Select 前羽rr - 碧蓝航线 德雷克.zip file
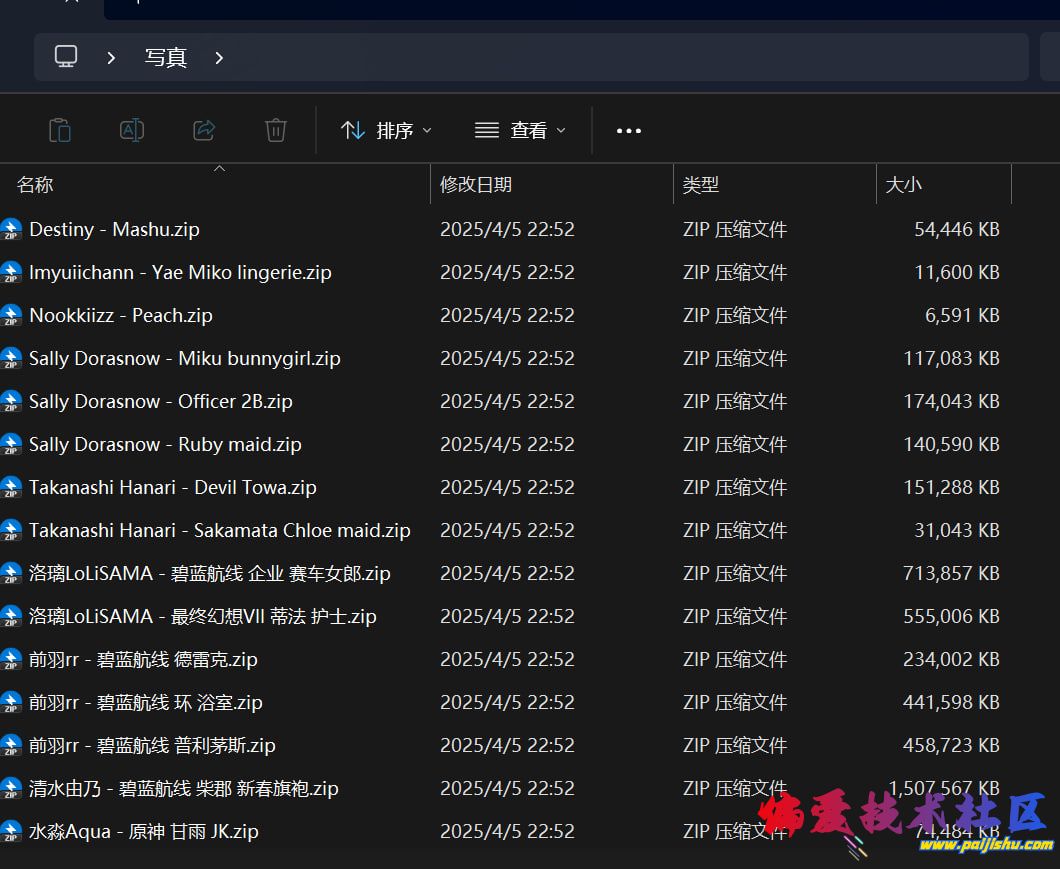This screenshot has height=869, width=1060. tap(143, 660)
